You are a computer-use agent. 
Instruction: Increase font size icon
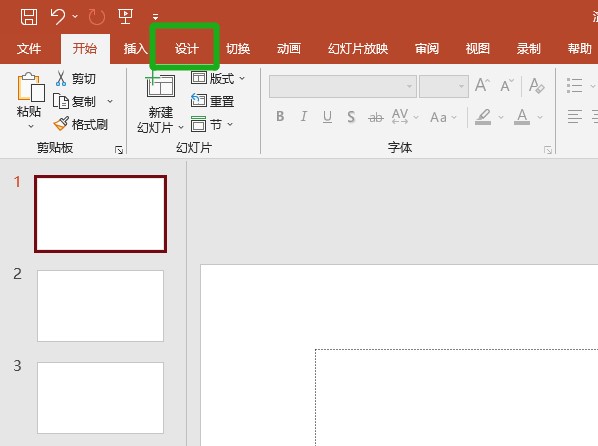[482, 85]
